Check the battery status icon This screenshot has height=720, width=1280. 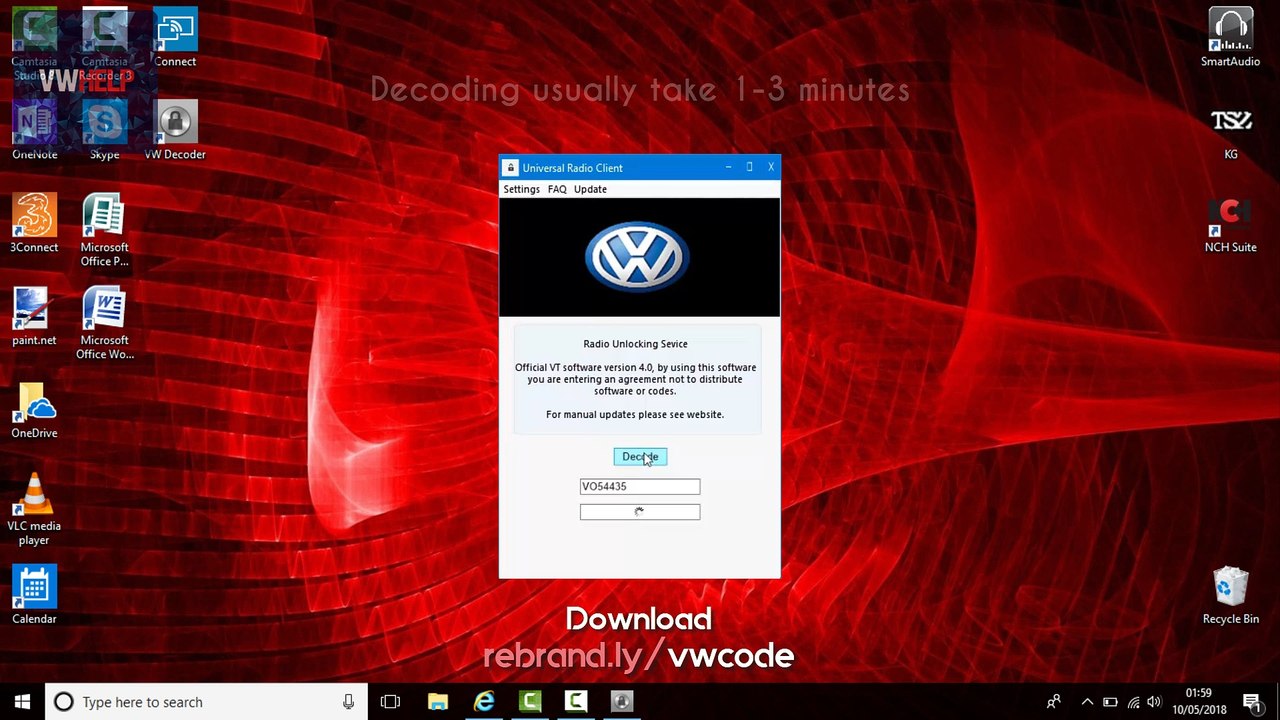1110,702
